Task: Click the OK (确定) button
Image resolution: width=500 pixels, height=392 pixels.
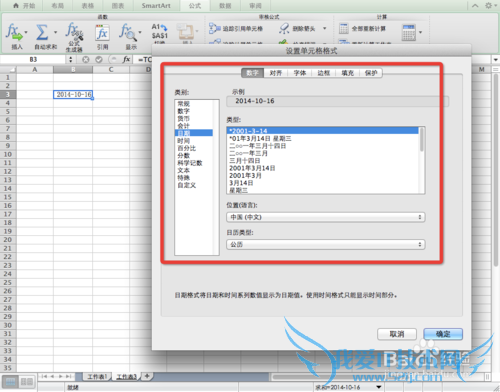Action: 443,334
